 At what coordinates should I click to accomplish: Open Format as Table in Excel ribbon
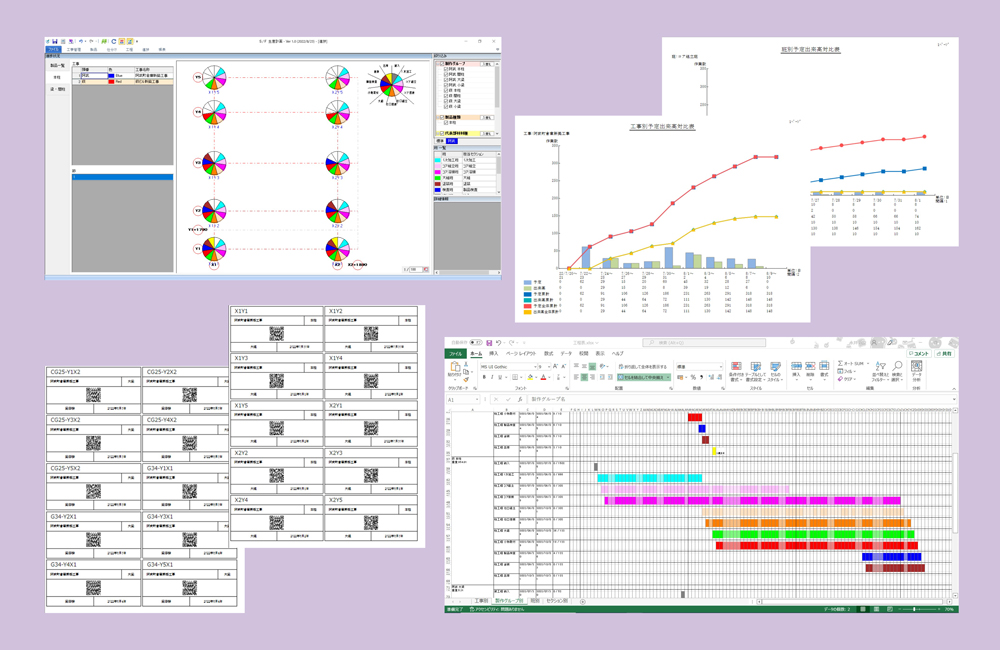click(756, 372)
